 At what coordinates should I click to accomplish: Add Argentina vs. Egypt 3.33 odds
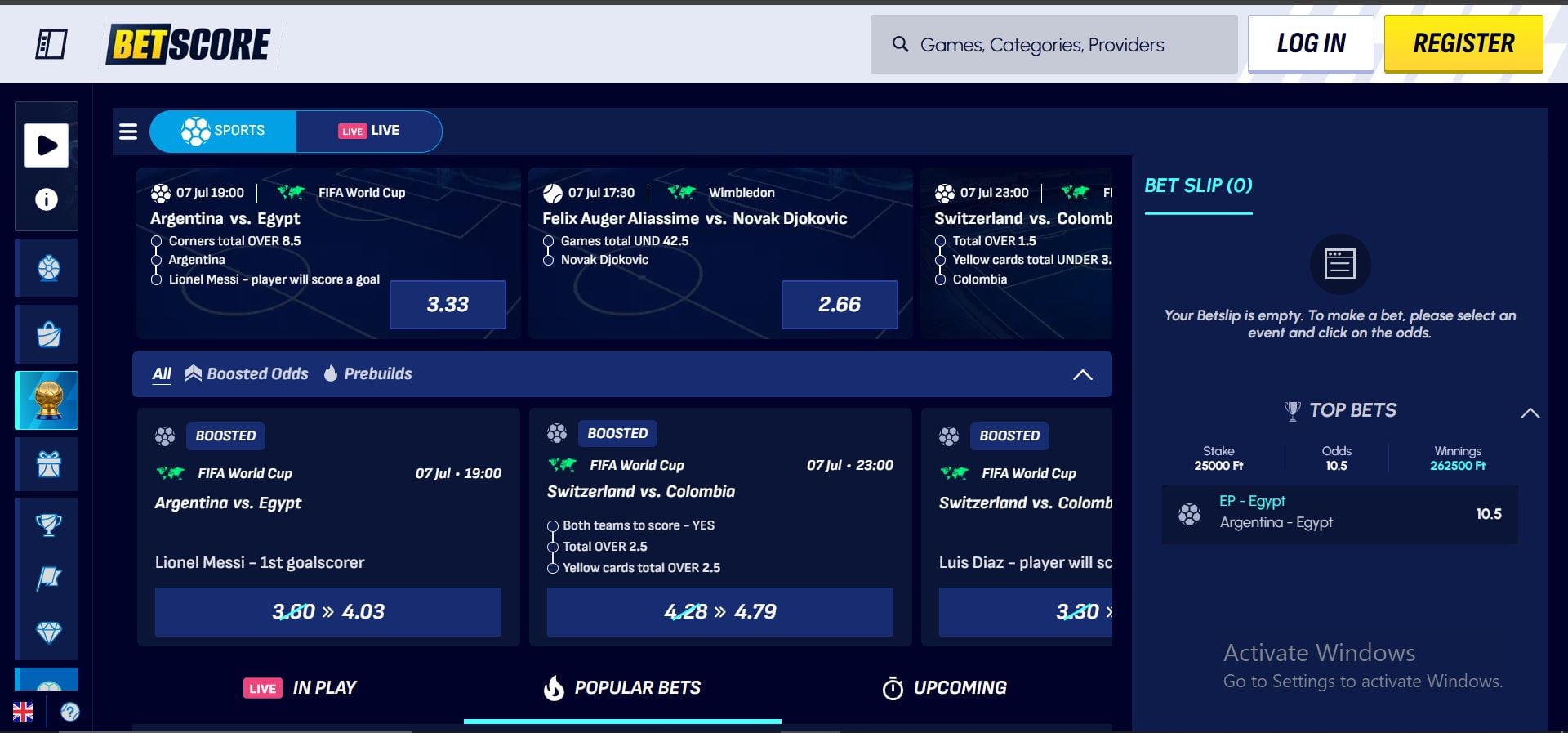point(448,305)
